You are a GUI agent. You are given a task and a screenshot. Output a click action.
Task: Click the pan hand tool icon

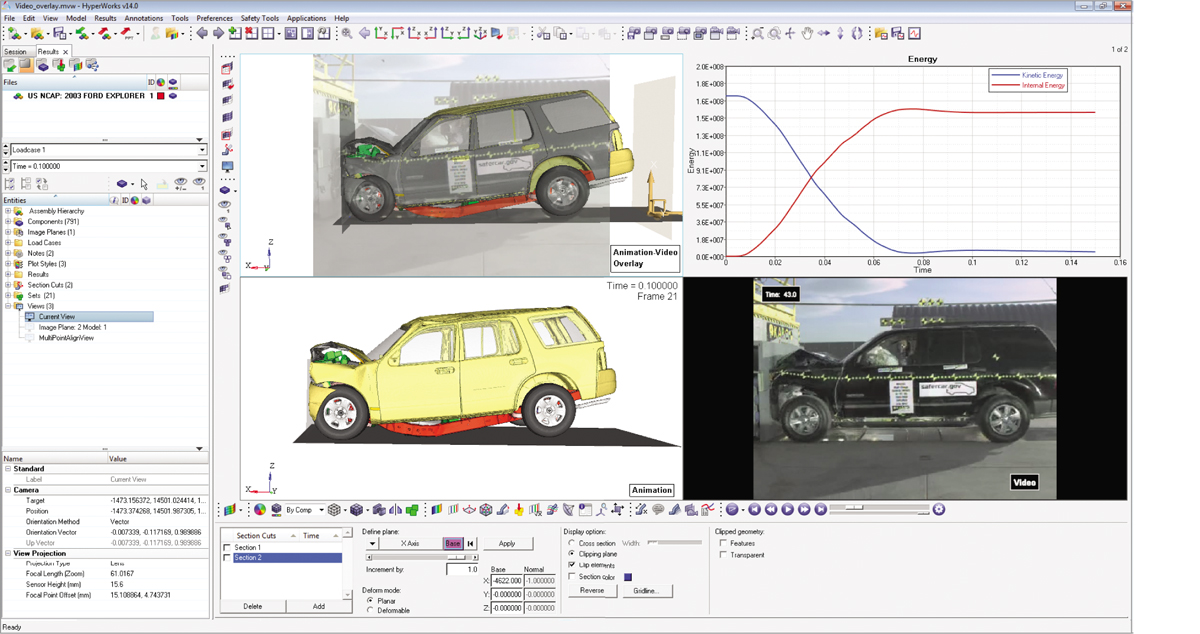click(807, 33)
